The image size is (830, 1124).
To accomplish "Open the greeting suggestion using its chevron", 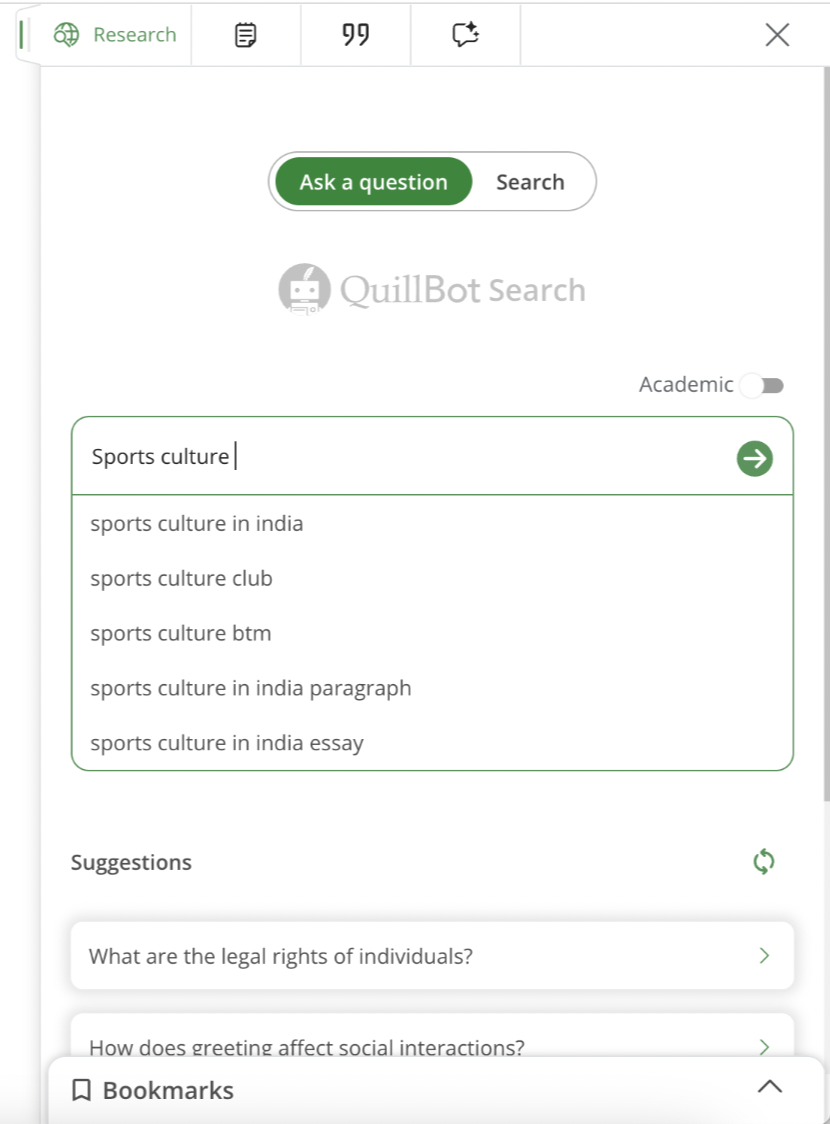I will (763, 1047).
